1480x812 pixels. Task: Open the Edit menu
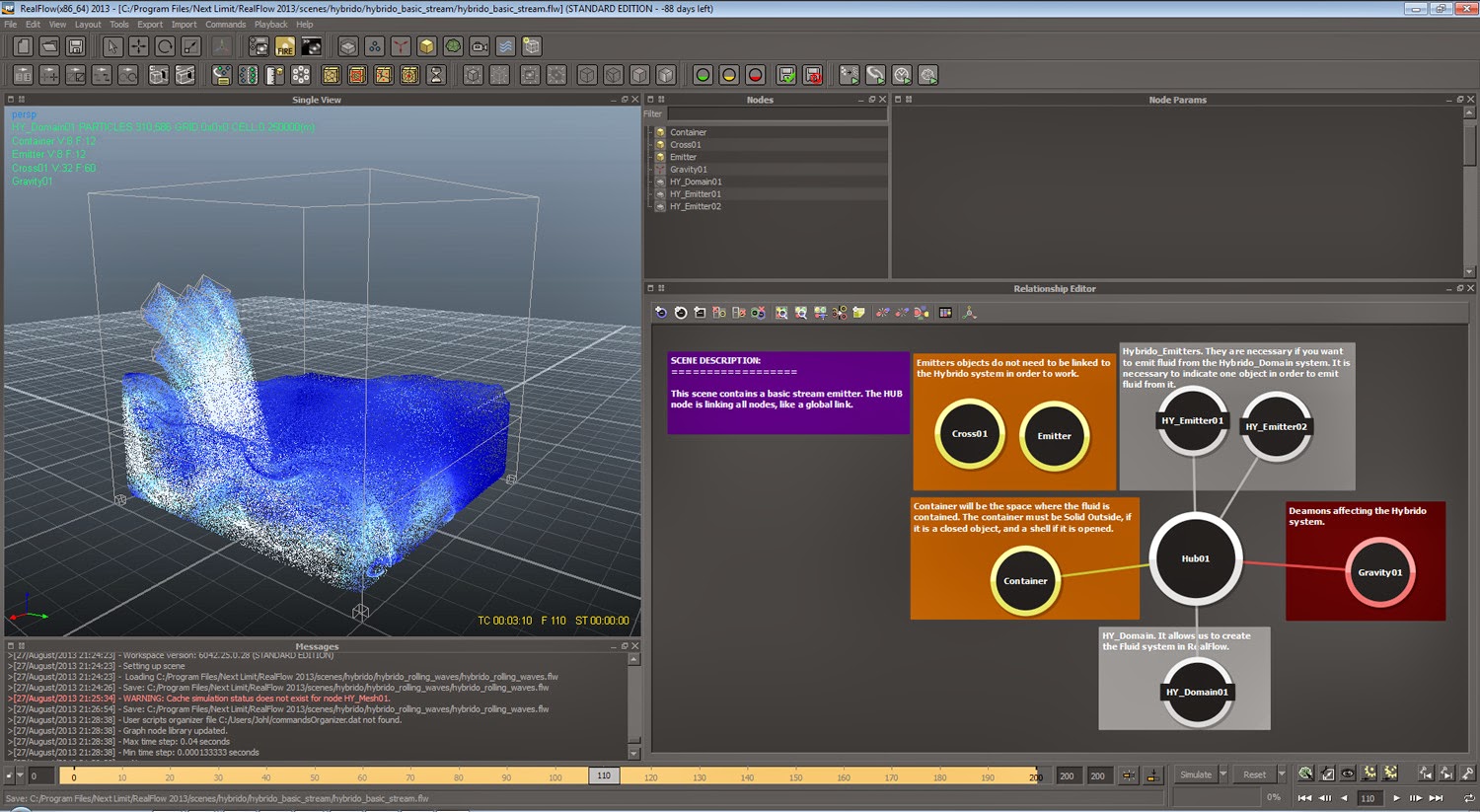[x=34, y=25]
